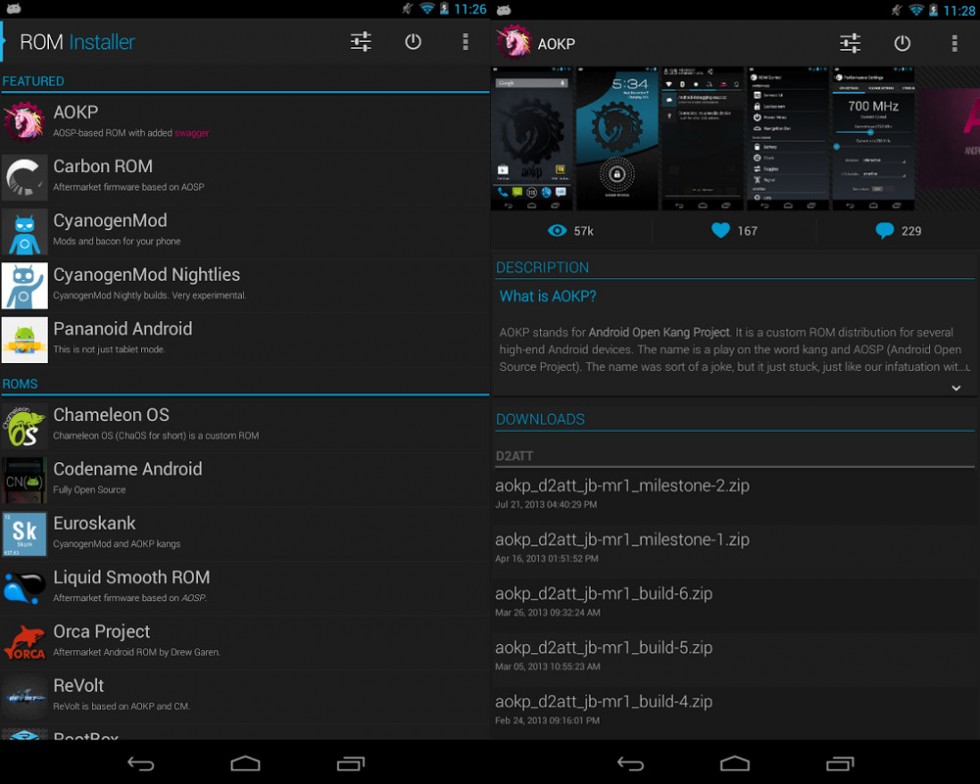Open the 700 MHz performance screenshot thumbnail
This screenshot has height=784, width=980.
click(872, 138)
